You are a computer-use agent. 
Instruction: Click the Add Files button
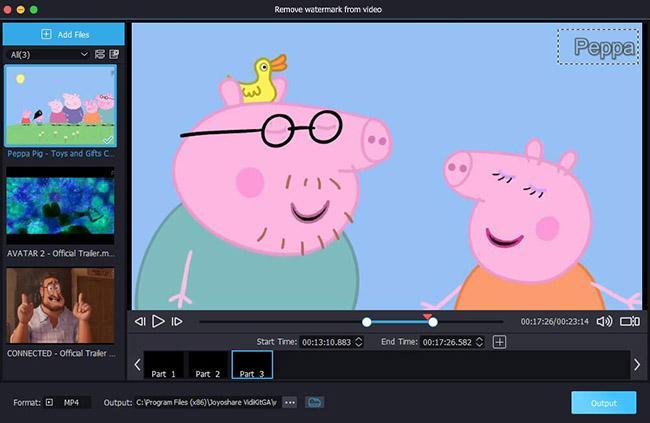63,34
